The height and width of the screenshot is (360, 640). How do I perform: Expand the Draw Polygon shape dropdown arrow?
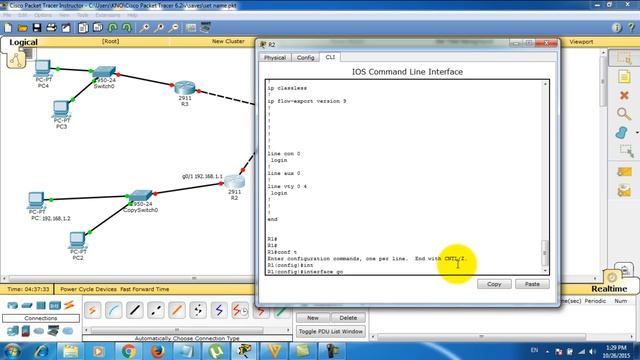tap(637, 133)
